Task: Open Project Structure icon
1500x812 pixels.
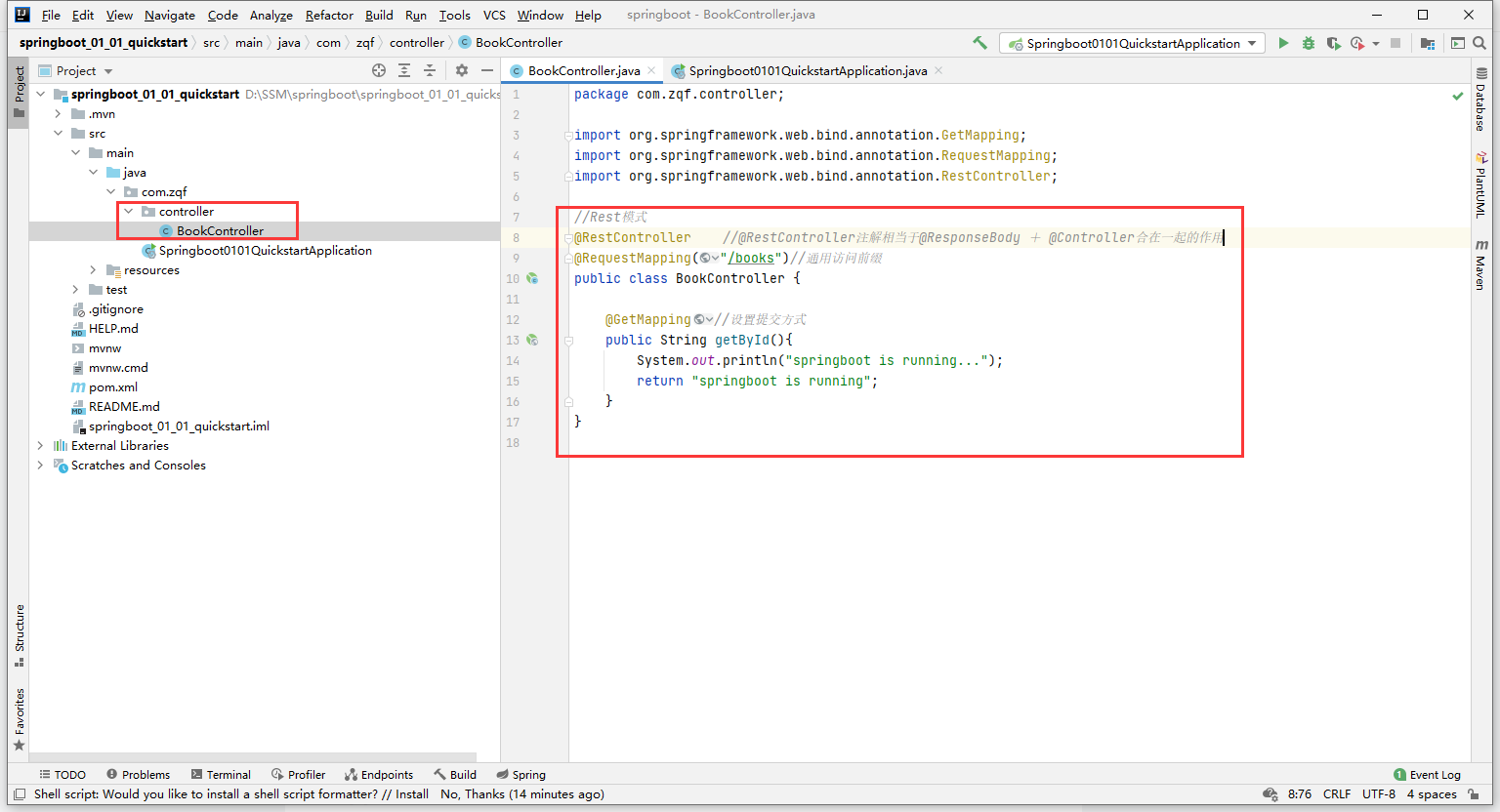Action: (x=1428, y=43)
